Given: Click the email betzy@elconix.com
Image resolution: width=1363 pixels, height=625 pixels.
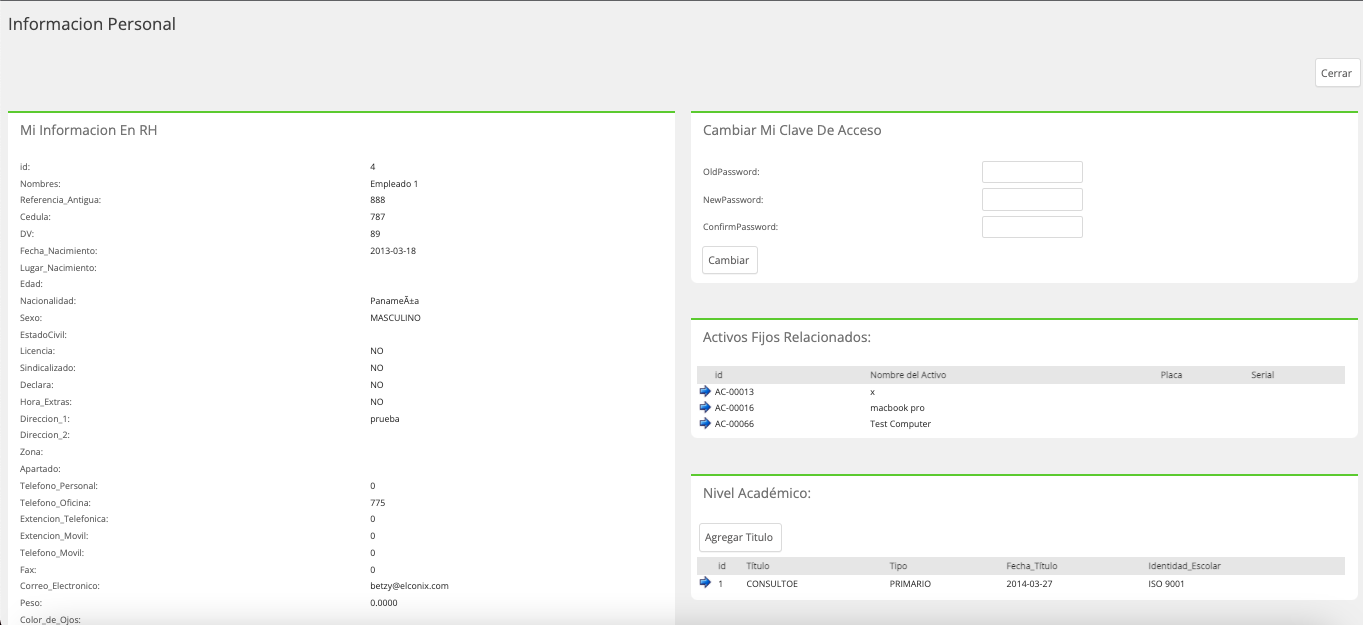Looking at the screenshot, I should click(x=409, y=586).
